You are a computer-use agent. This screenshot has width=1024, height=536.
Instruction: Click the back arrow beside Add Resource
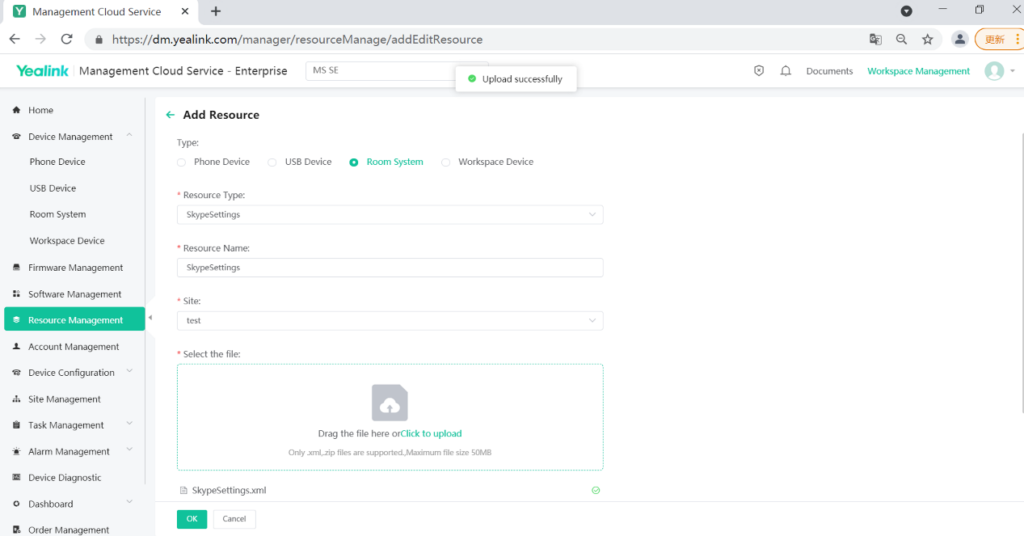click(170, 115)
